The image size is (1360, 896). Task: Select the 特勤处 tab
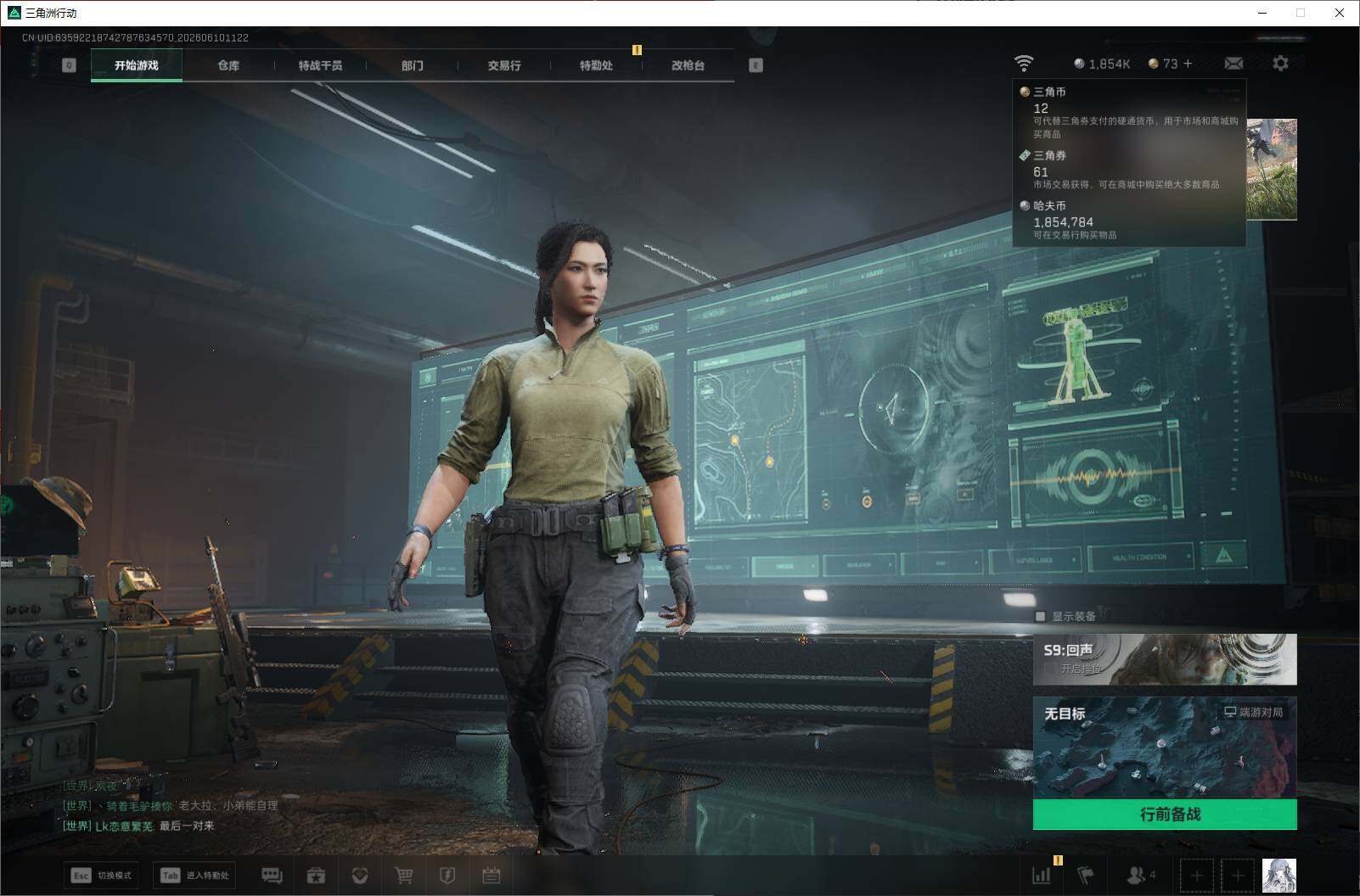point(596,65)
